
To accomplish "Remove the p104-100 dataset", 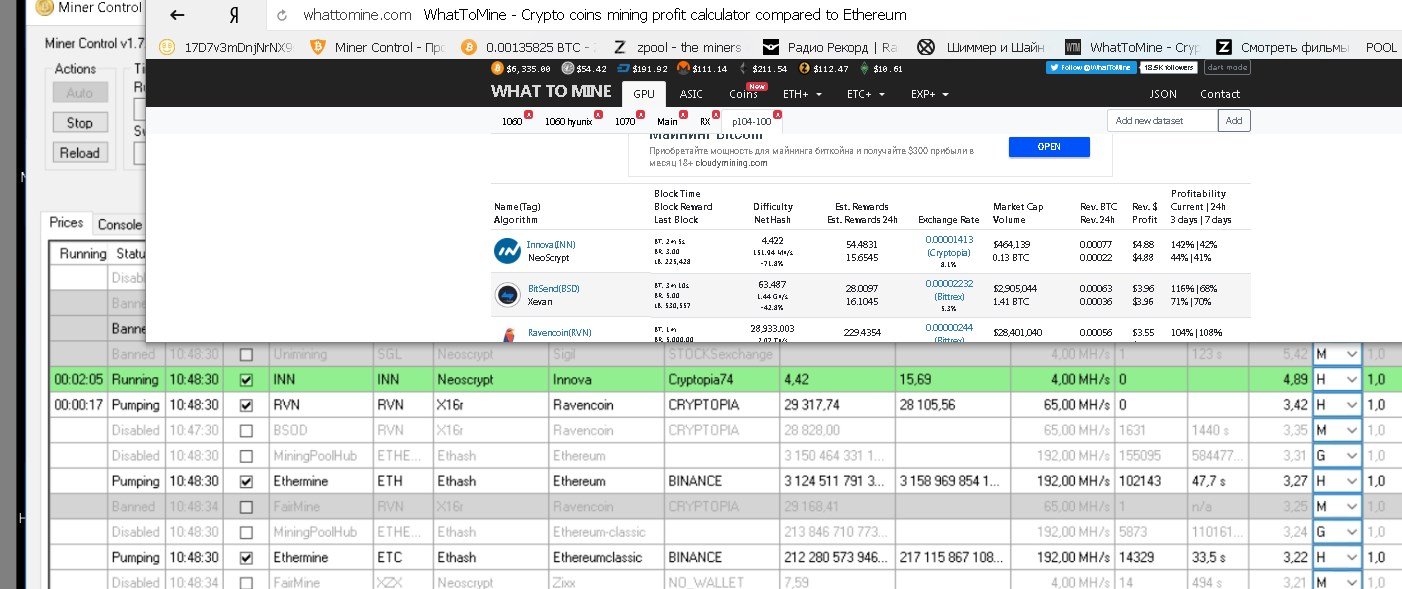I will pyautogui.click(x=777, y=115).
